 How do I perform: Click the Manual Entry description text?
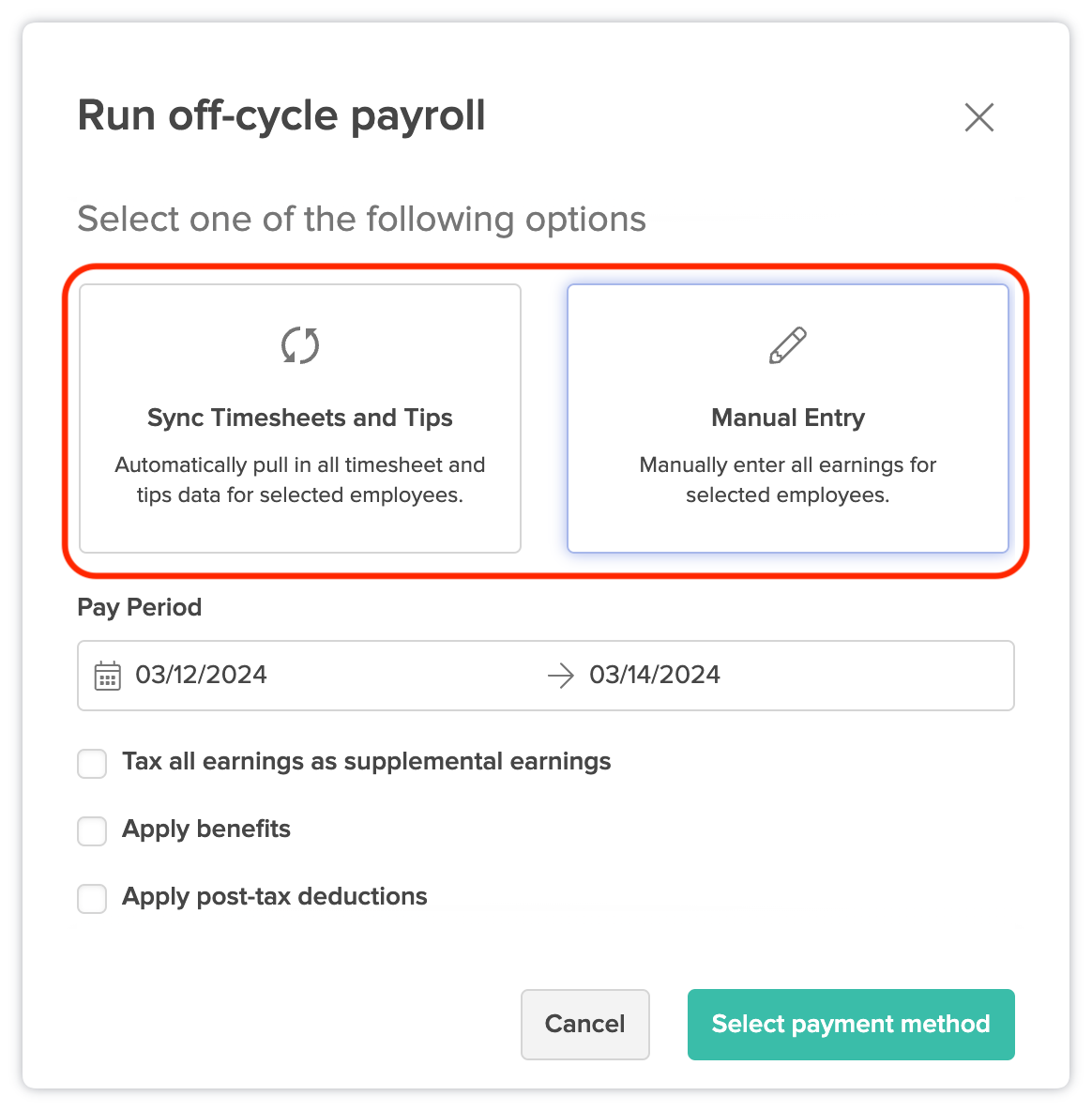788,479
